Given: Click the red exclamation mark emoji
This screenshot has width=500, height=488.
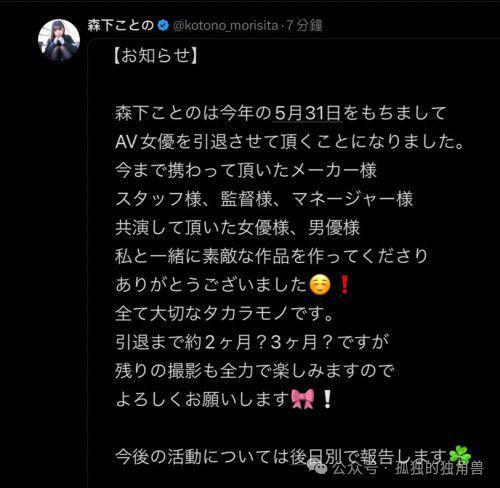Looking at the screenshot, I should (345, 285).
